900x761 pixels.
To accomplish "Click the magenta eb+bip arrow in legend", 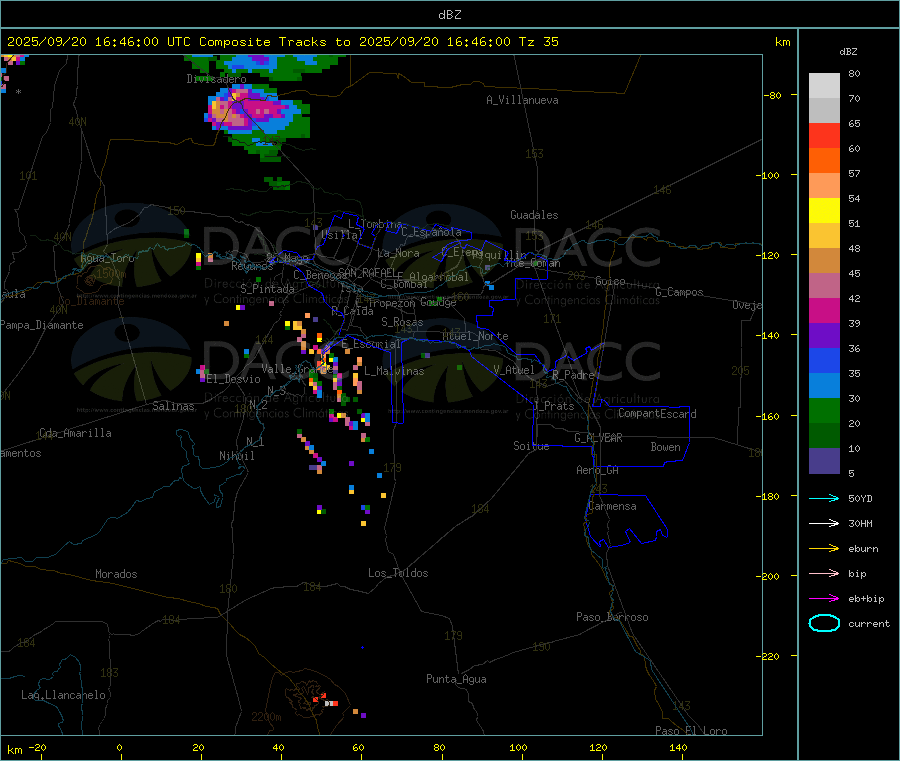I will point(824,599).
